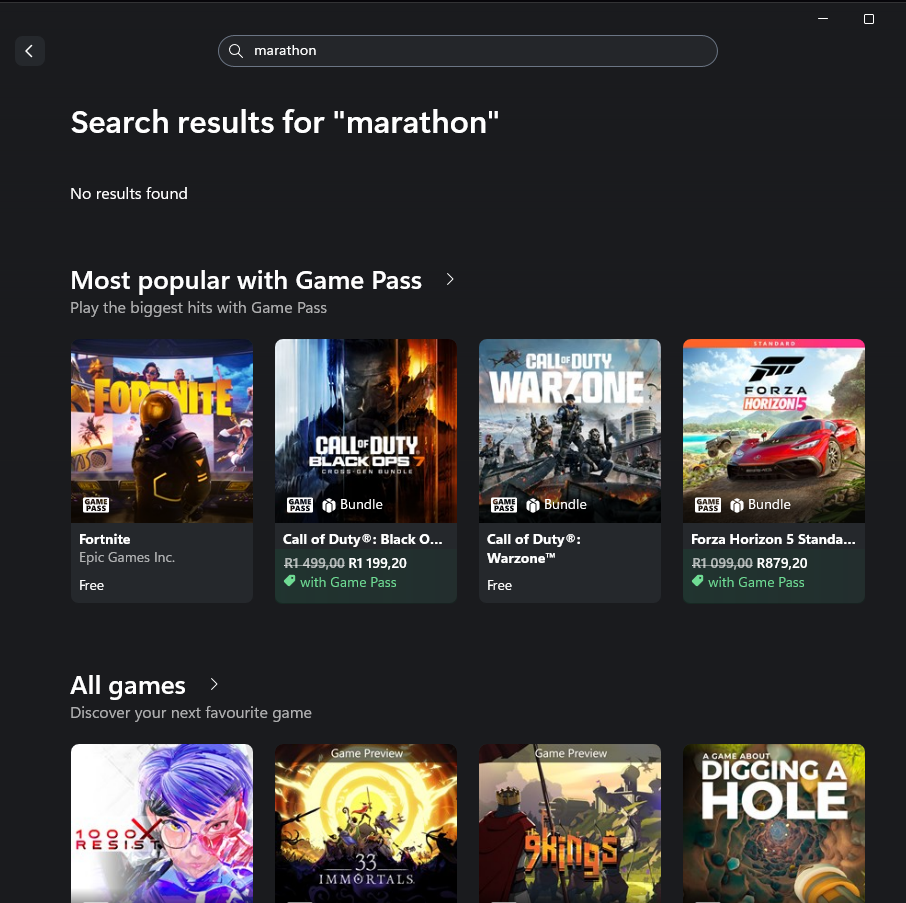Open the All games section heading

point(128,686)
